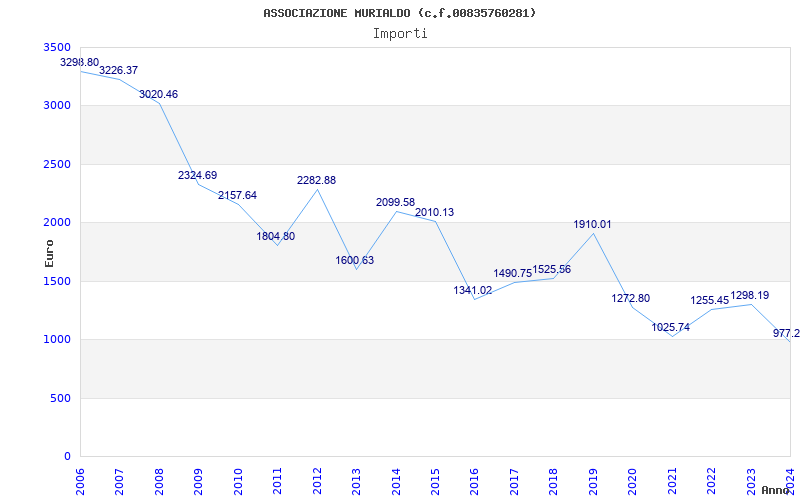This screenshot has width=800, height=500.
Task: Click the 1025.74 value label
Action: [x=670, y=328]
